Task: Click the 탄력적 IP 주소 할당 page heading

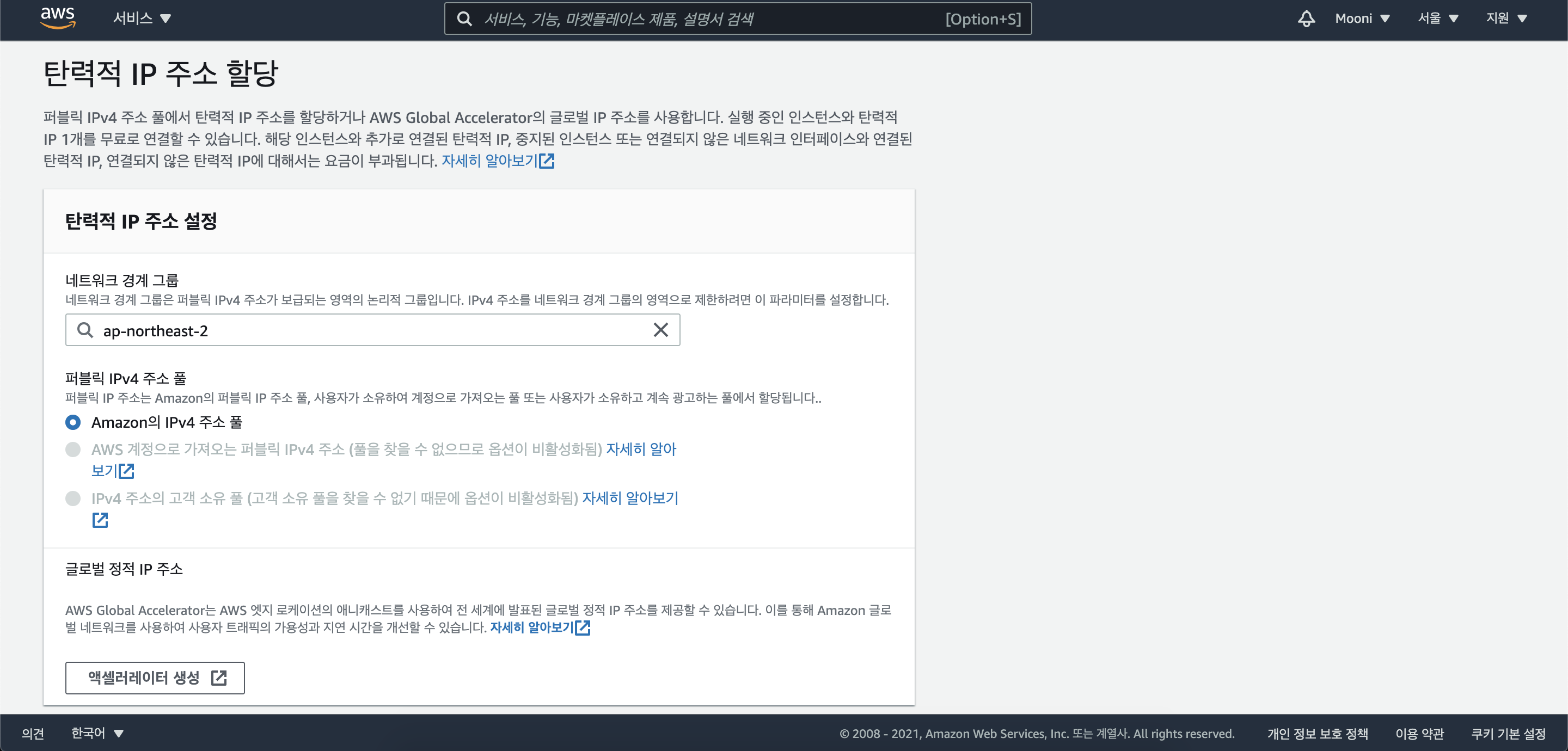Action: (x=161, y=73)
